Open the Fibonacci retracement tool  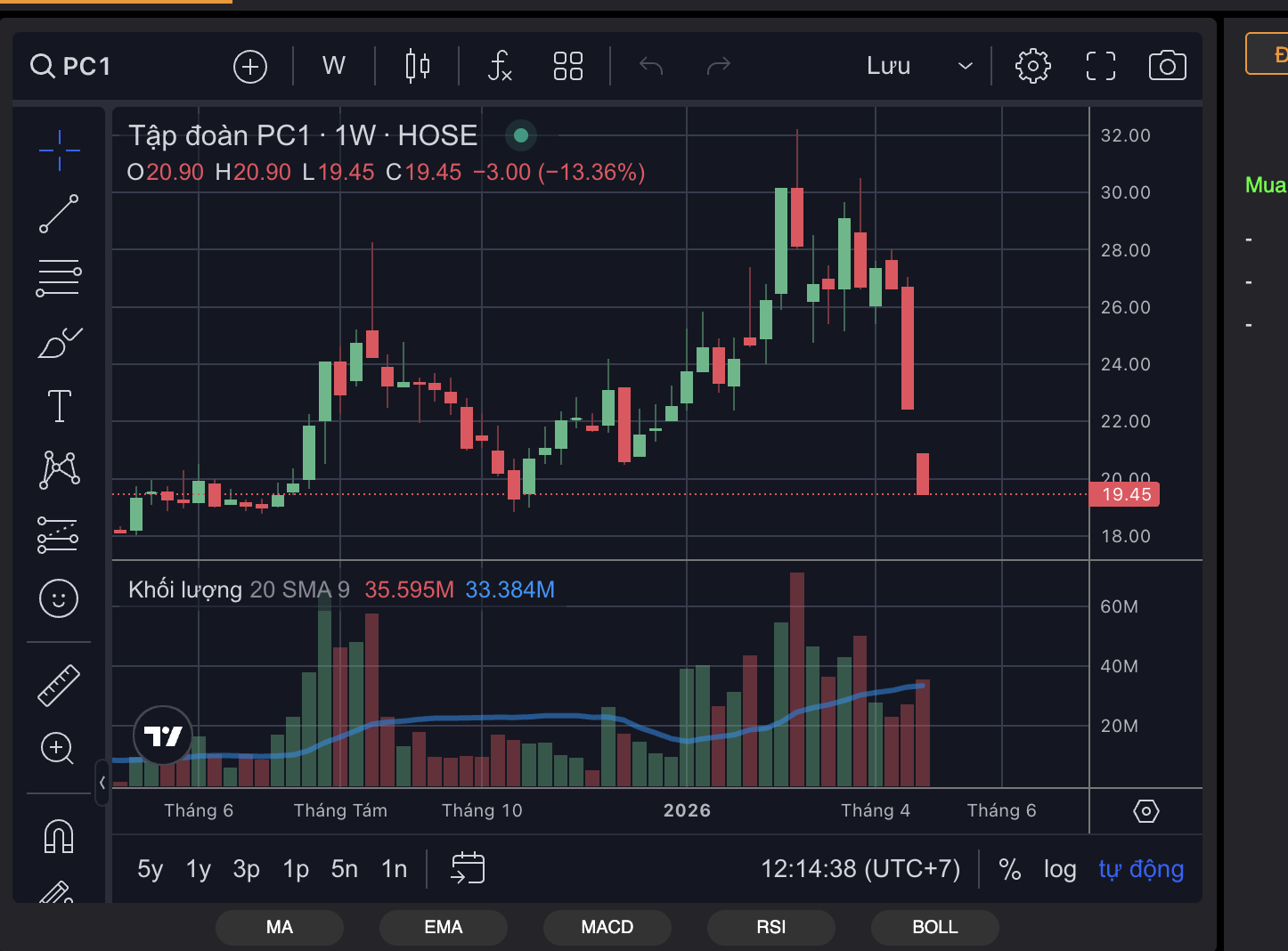coord(59,278)
